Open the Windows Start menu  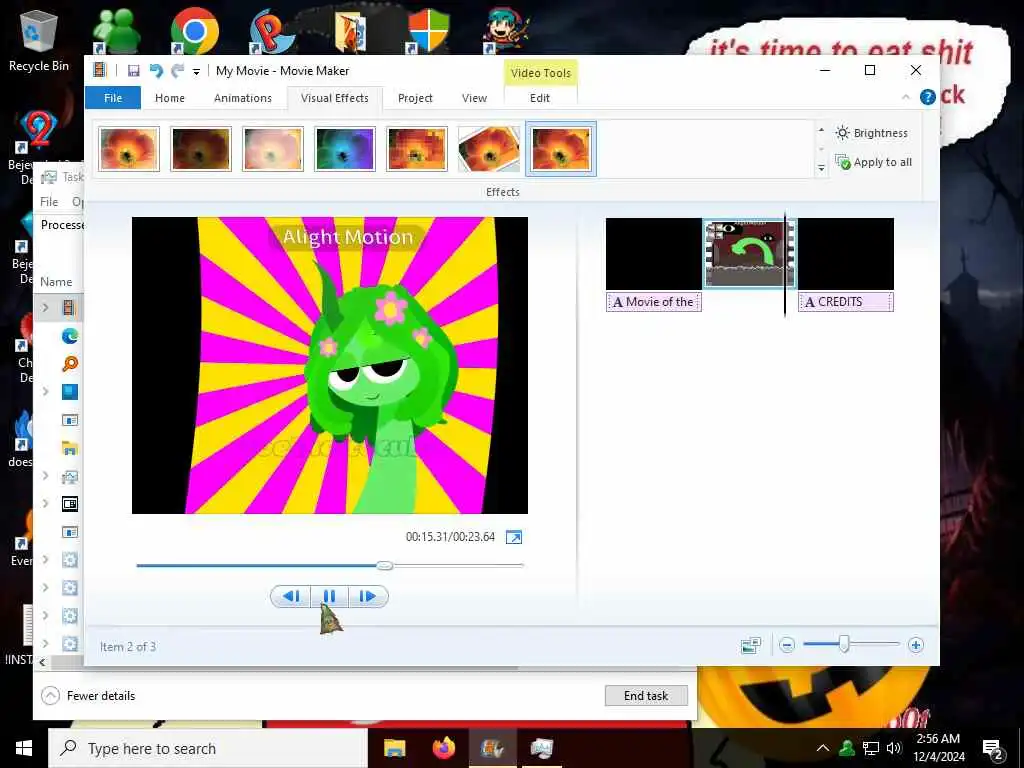24,748
